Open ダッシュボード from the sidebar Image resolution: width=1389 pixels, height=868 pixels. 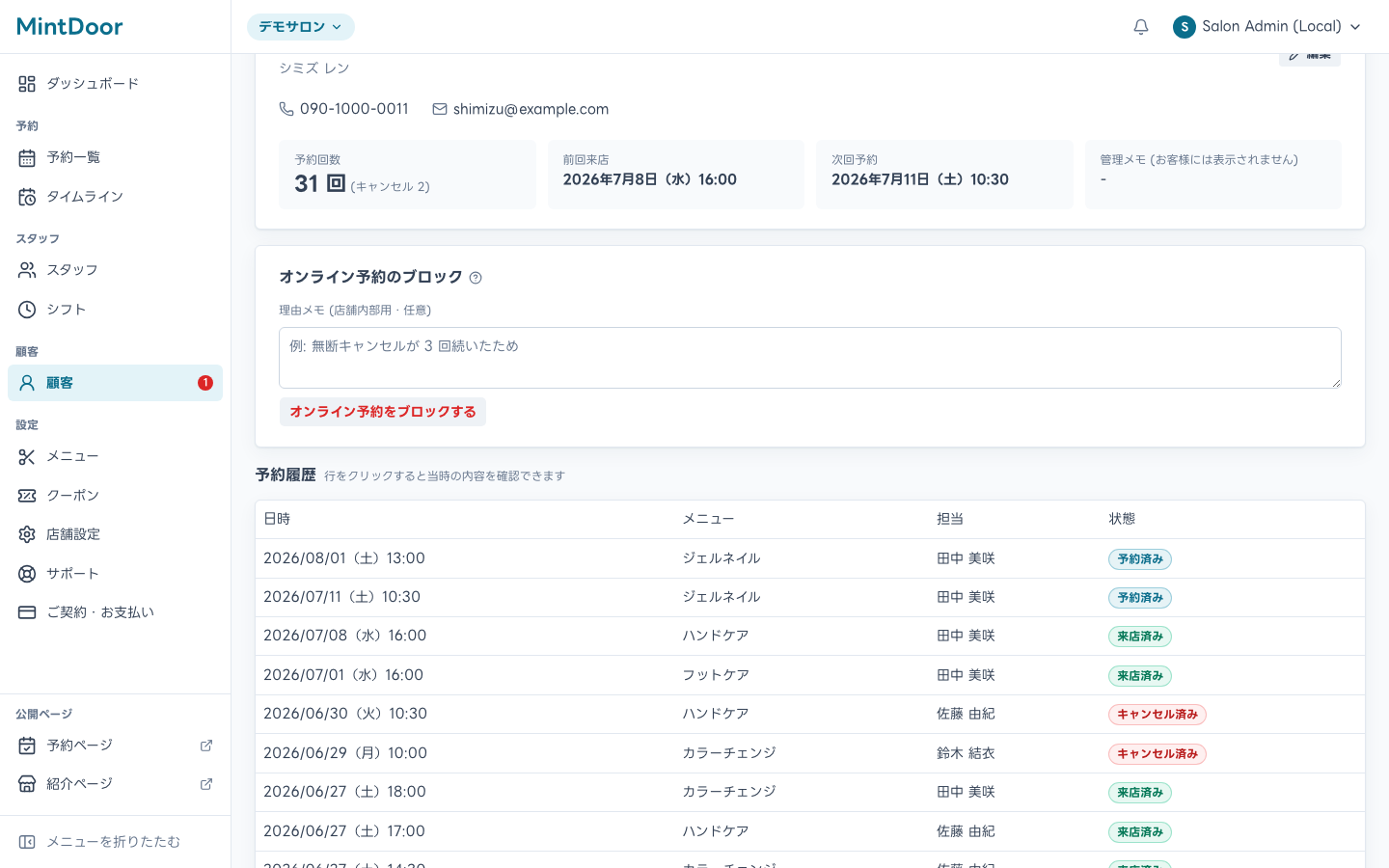[x=115, y=84]
